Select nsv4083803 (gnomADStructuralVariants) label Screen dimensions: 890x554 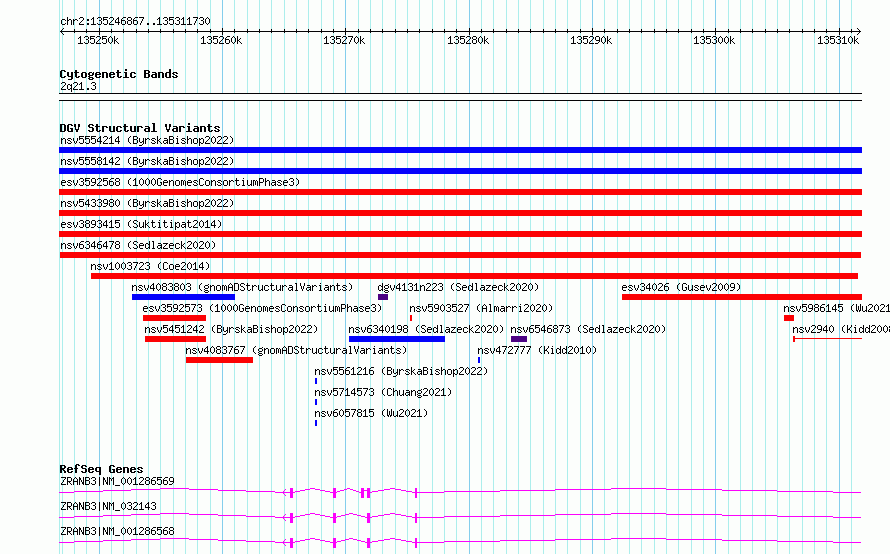pyautogui.click(x=242, y=287)
